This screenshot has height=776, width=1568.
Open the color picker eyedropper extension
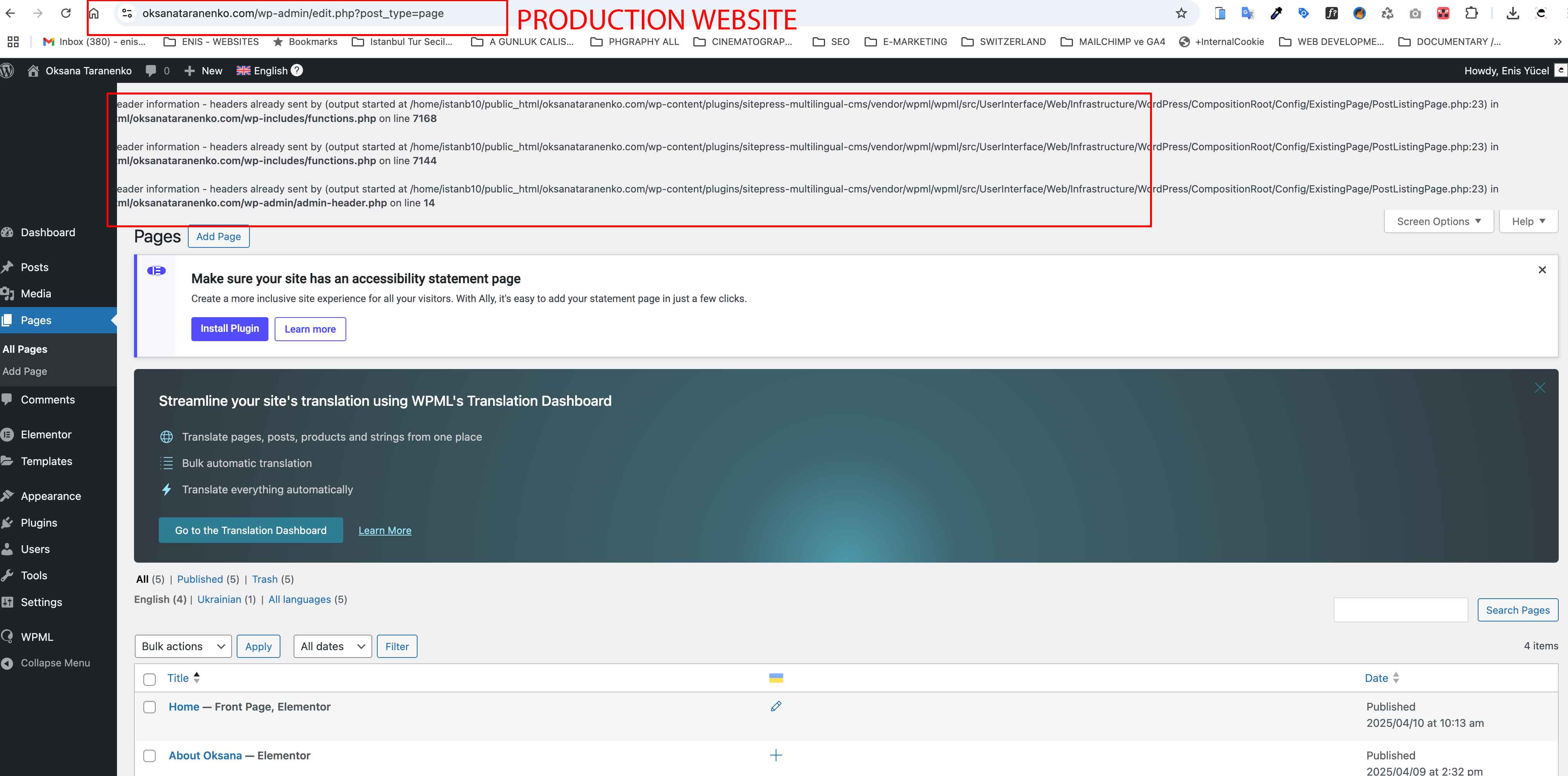(1276, 13)
